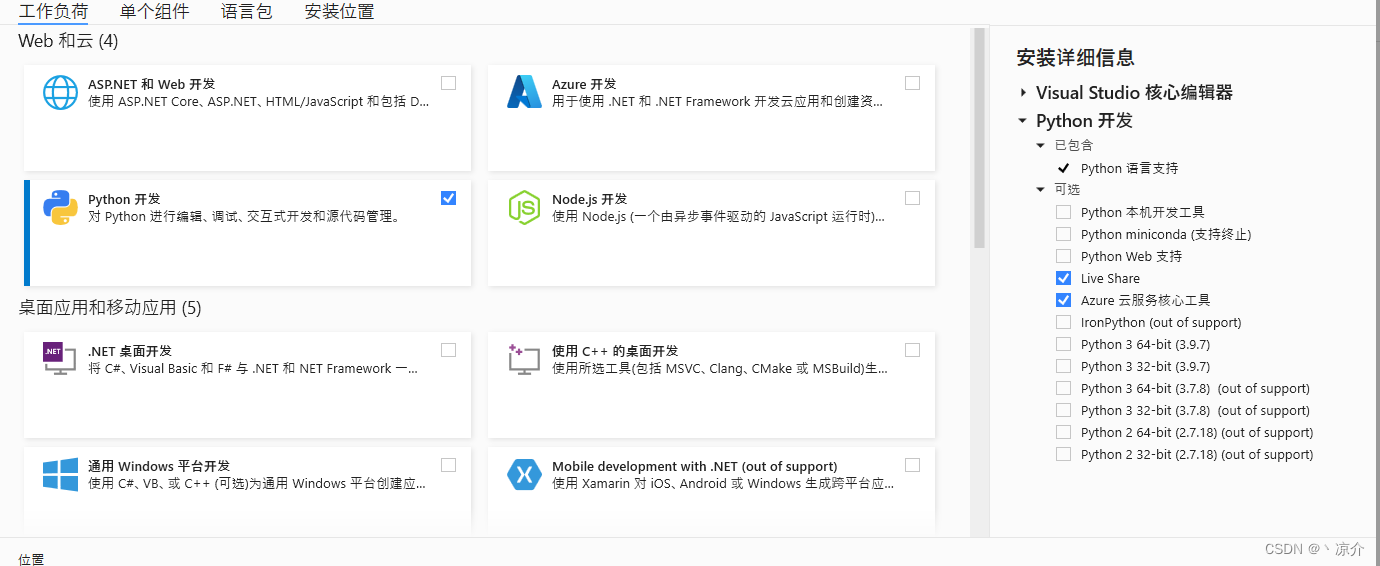The image size is (1380, 566).
Task: Check Python 2 64-bit (2.7.18) option
Action: pos(1063,432)
